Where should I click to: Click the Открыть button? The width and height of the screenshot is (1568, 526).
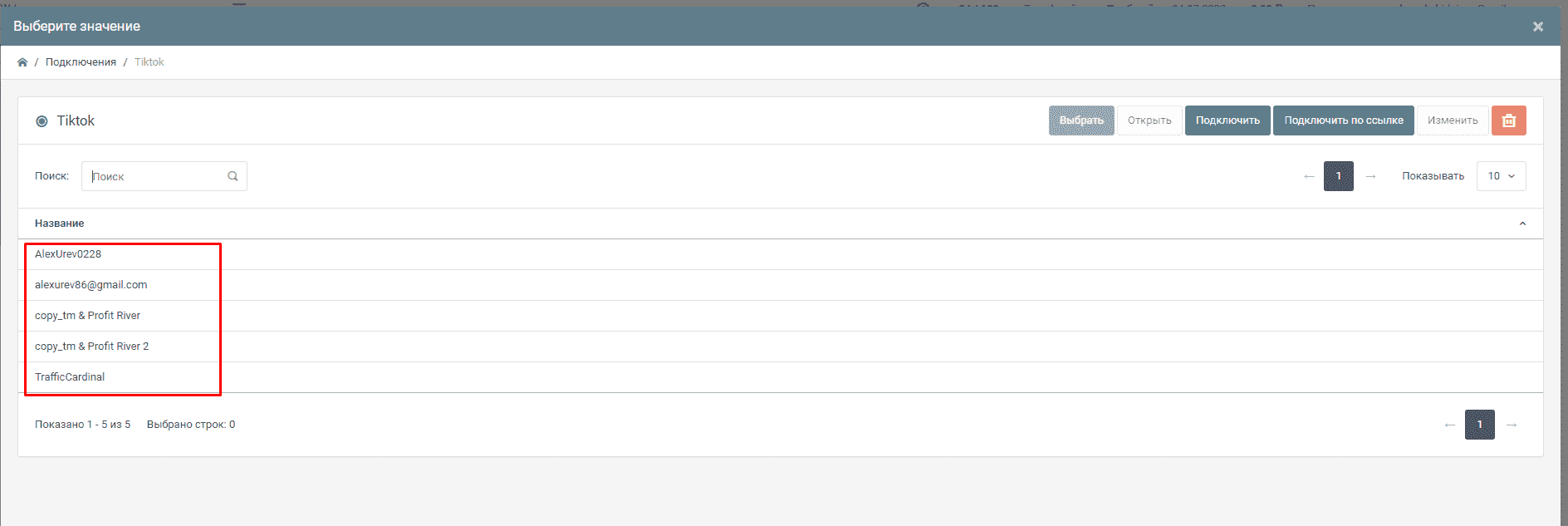[1149, 120]
